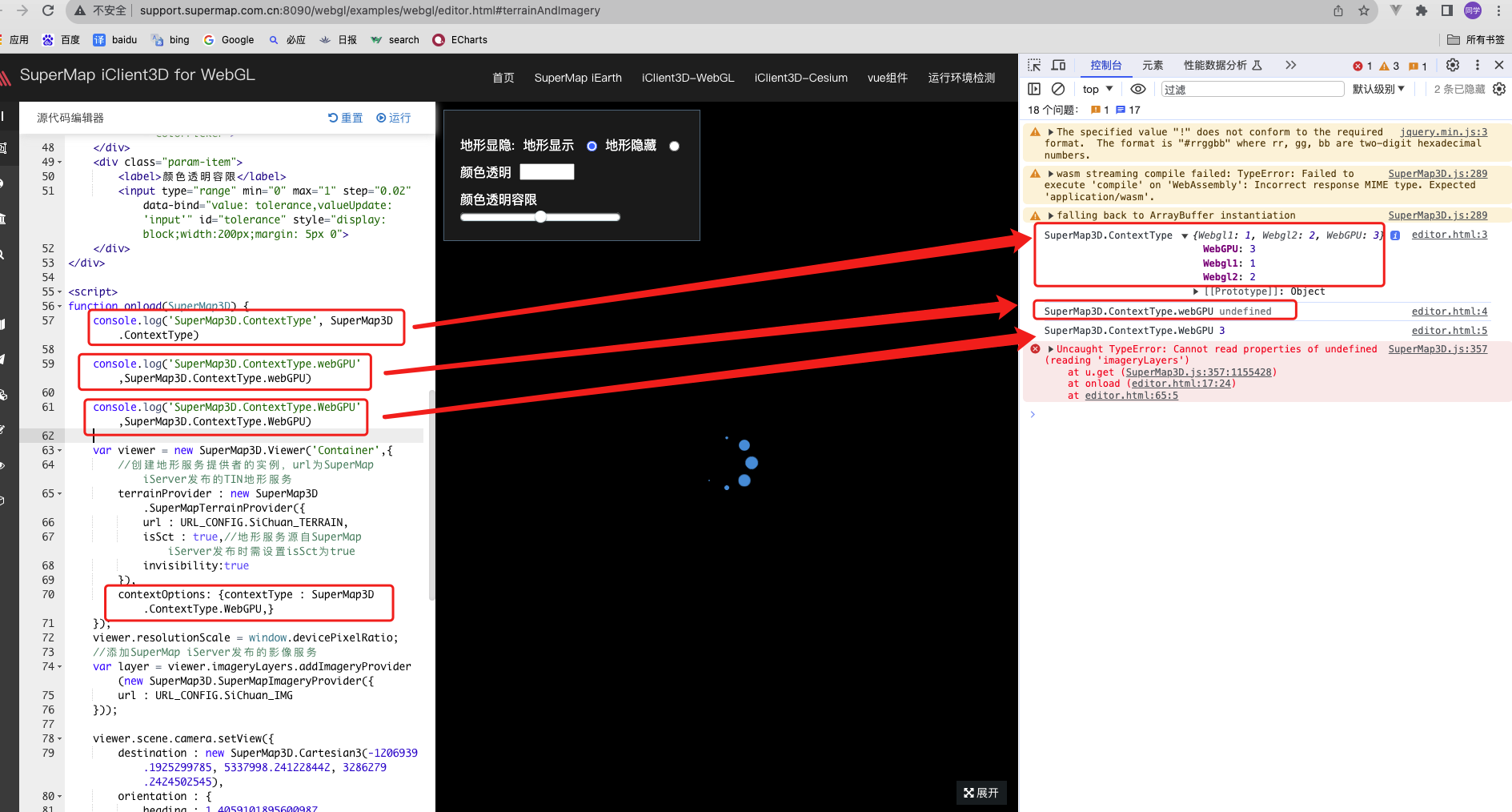Reload the page with the browser refresh icon

click(48, 10)
